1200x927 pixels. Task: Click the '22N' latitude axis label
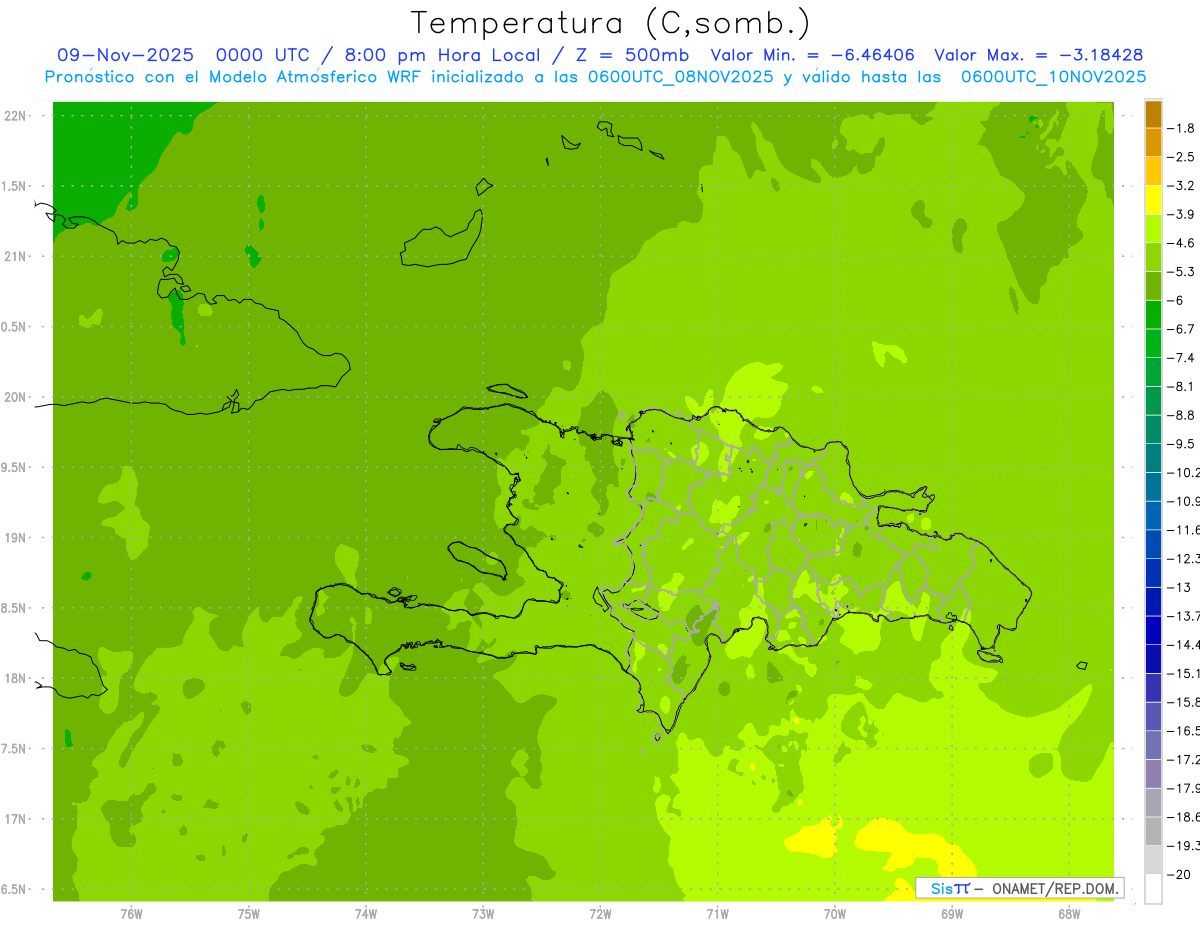pyautogui.click(x=15, y=116)
